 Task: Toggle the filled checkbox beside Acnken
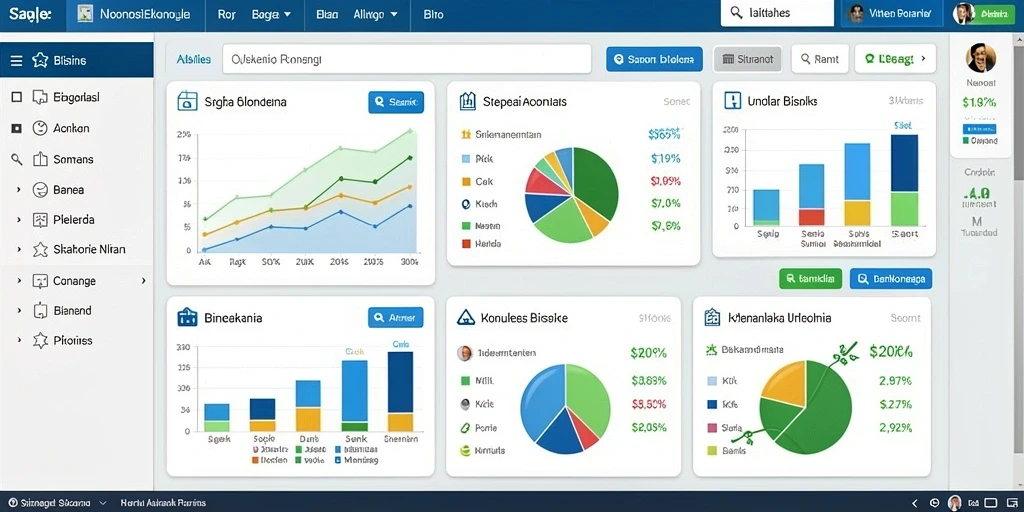[17, 129]
